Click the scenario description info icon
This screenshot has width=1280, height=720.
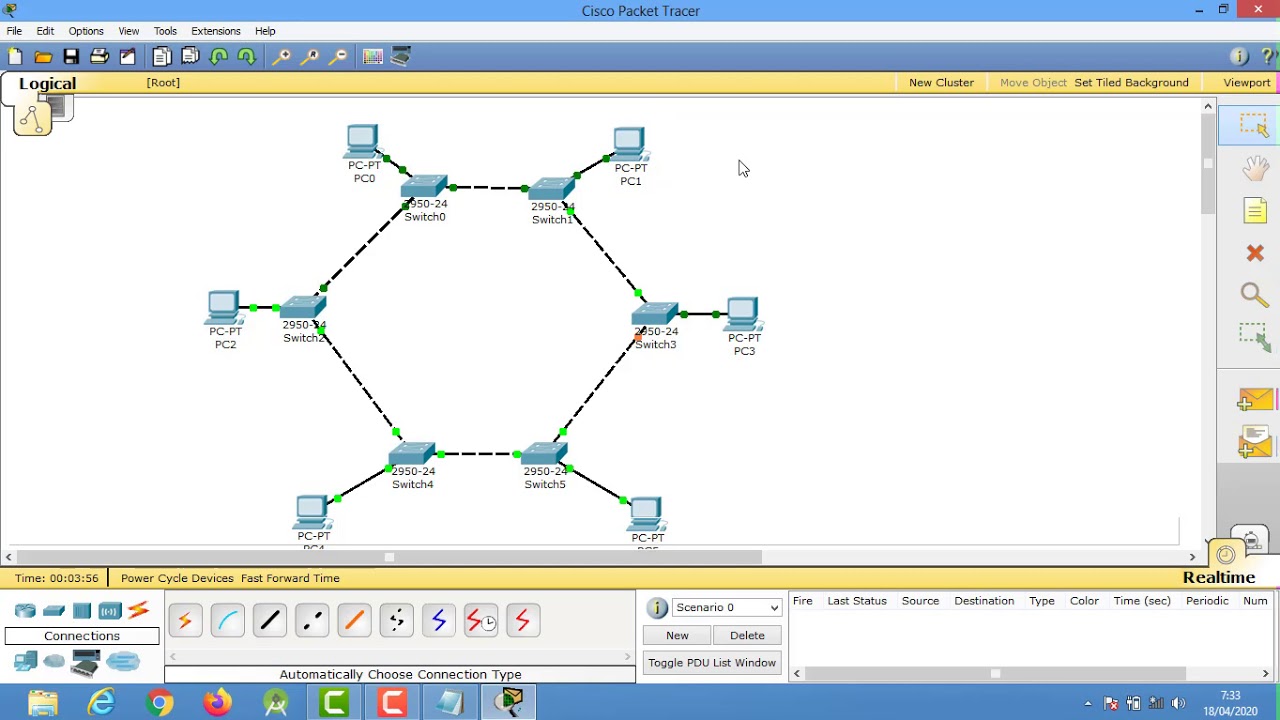coord(657,608)
